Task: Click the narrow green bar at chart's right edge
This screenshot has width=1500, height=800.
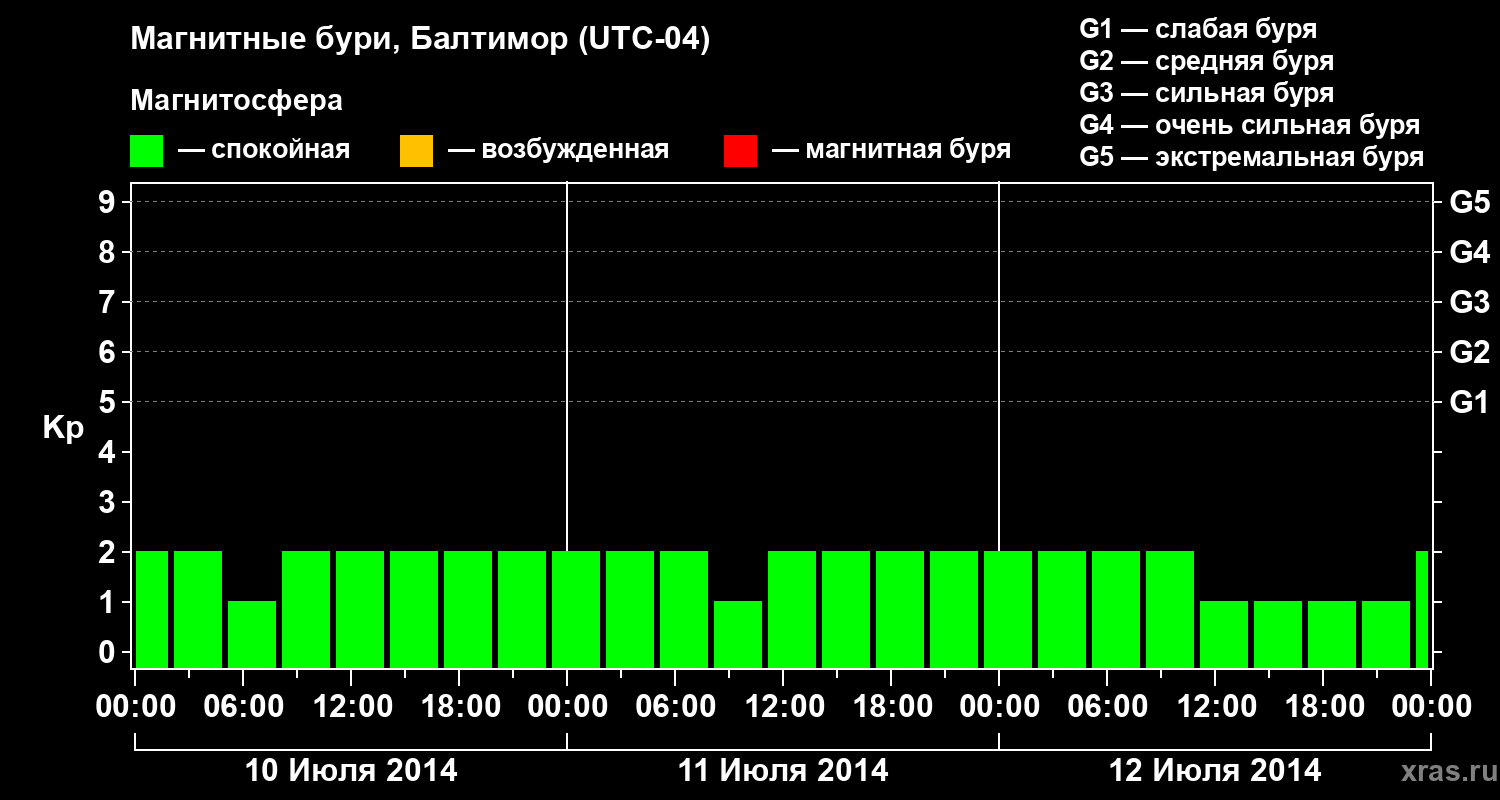Action: (1422, 609)
